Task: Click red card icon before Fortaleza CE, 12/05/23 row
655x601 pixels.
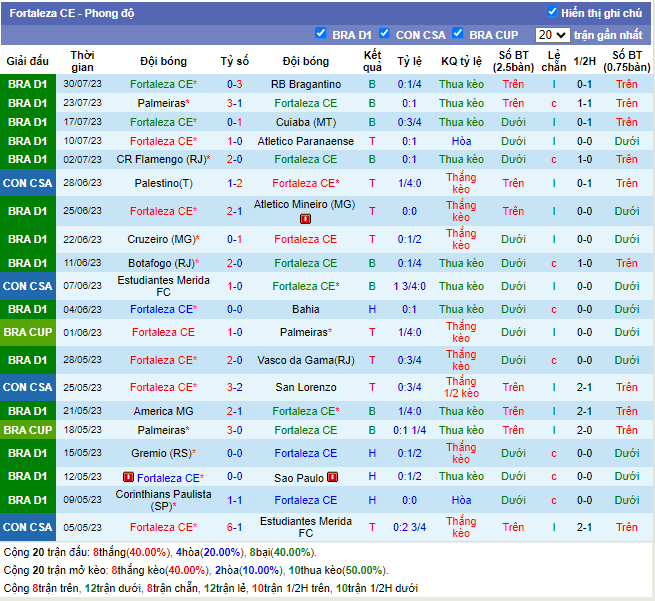Action: [x=130, y=478]
